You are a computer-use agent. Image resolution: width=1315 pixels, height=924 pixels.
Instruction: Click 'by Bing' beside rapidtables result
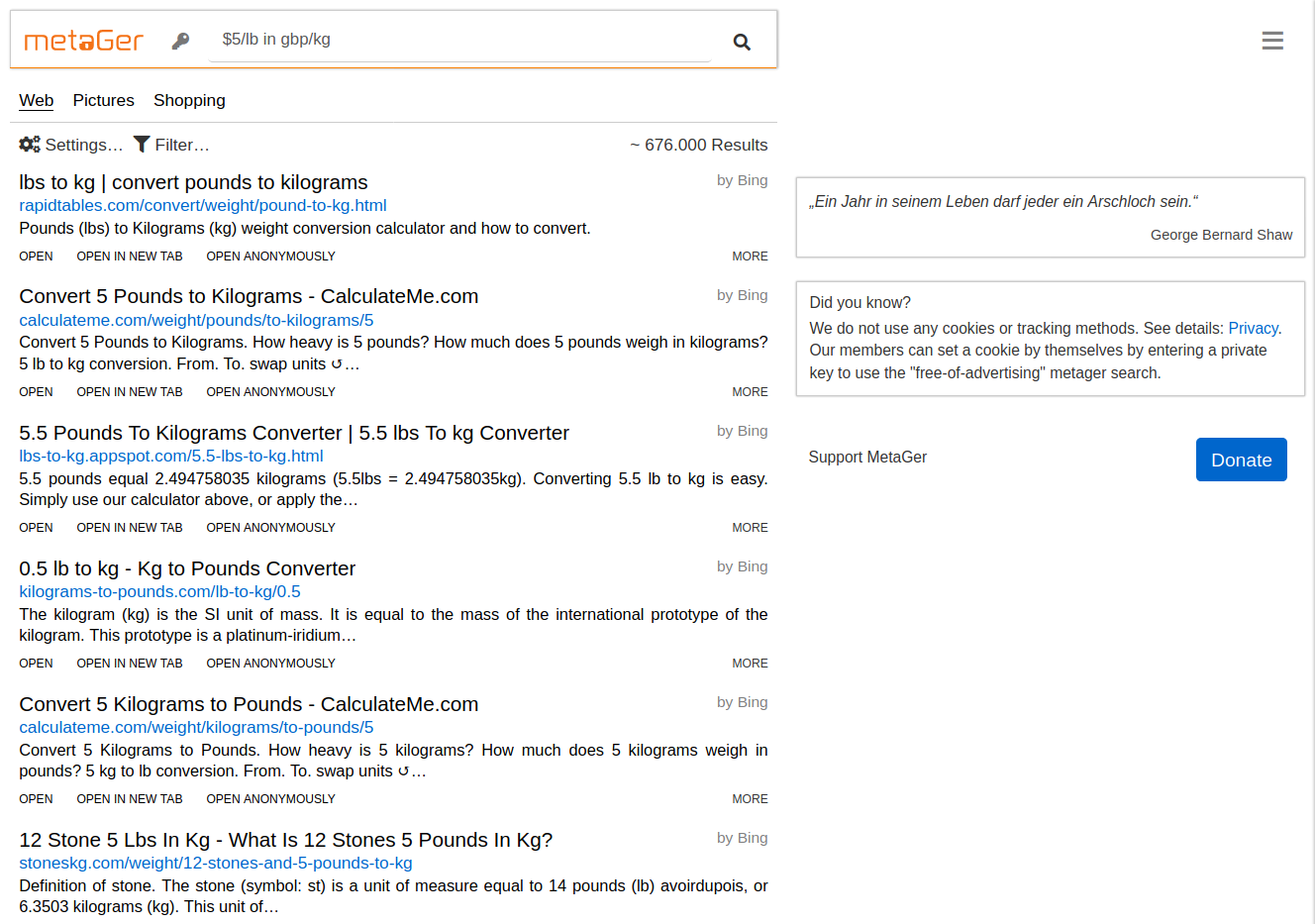coord(743,180)
